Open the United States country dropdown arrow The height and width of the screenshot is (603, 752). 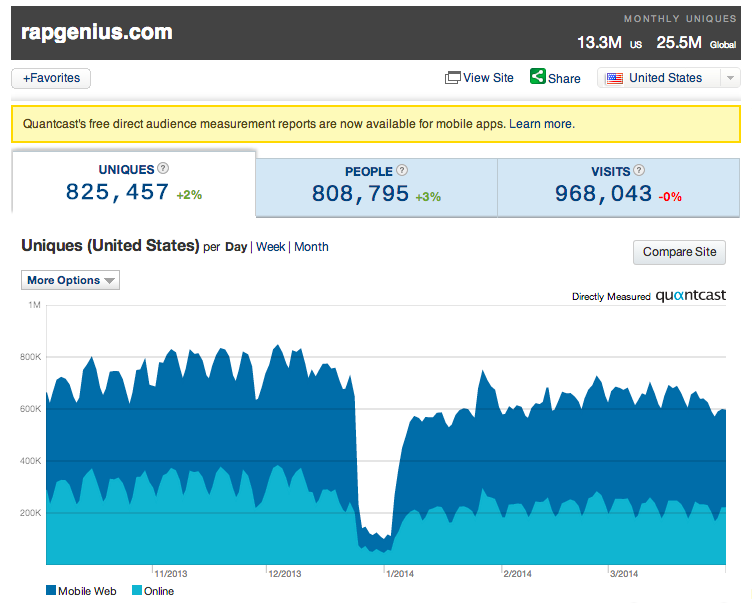point(730,78)
